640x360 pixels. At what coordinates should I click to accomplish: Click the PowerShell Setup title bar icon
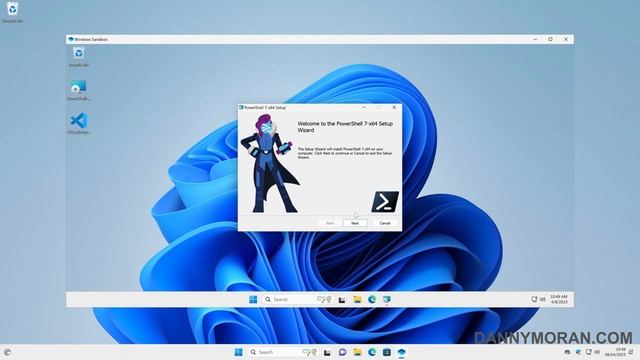(241, 107)
